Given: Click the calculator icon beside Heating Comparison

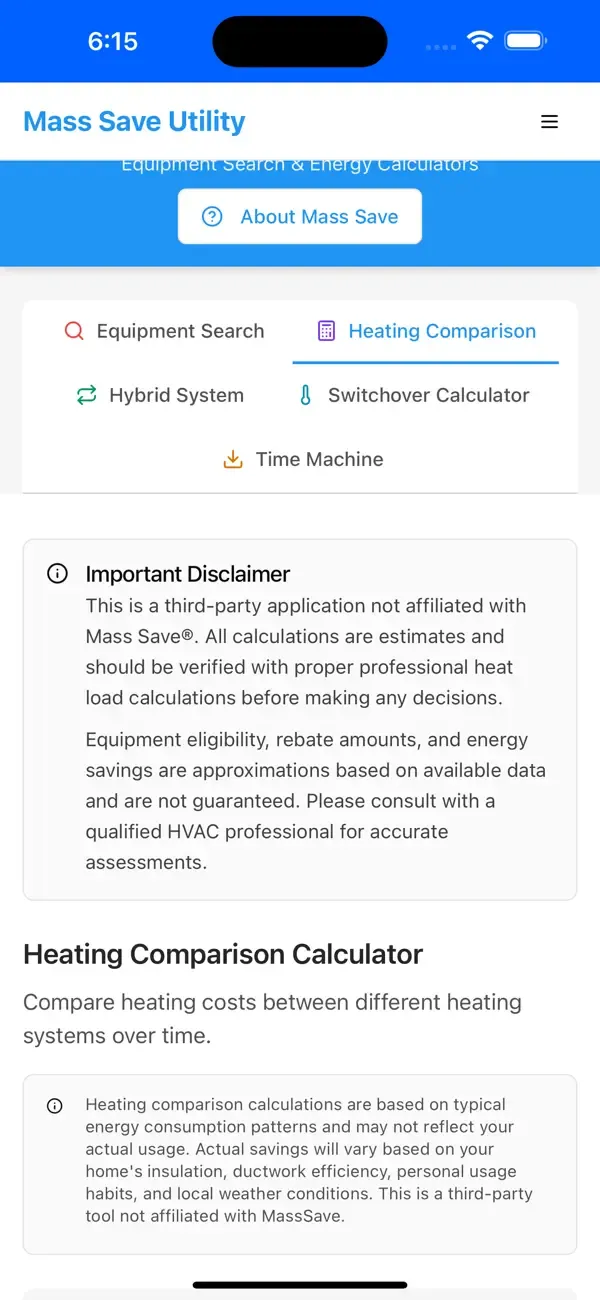Looking at the screenshot, I should [x=325, y=330].
